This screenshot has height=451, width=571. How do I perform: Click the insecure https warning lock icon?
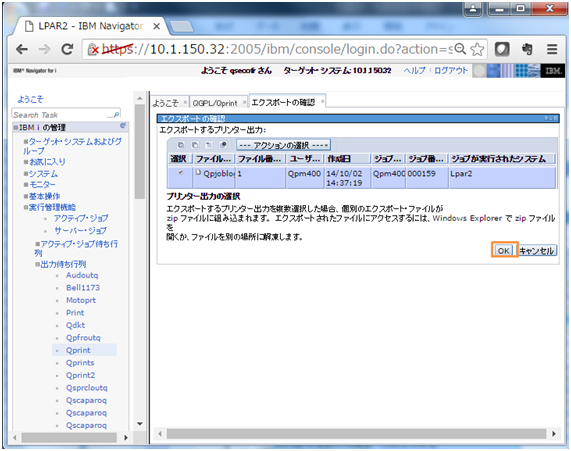point(94,49)
